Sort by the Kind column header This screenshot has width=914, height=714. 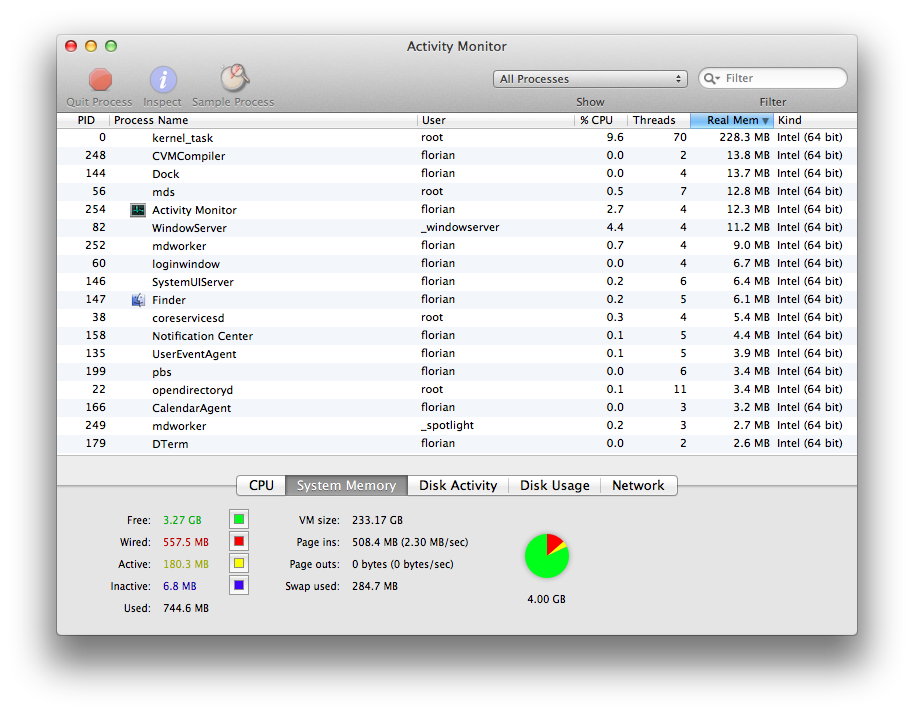[815, 120]
